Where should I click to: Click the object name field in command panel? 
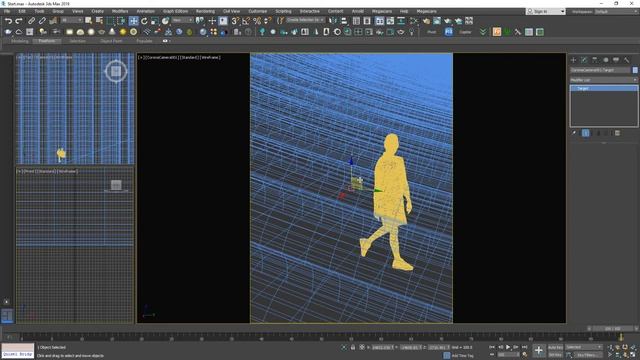click(x=600, y=70)
